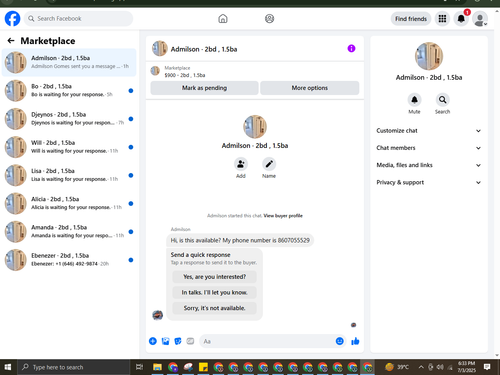Open the account profile menu

[480, 19]
